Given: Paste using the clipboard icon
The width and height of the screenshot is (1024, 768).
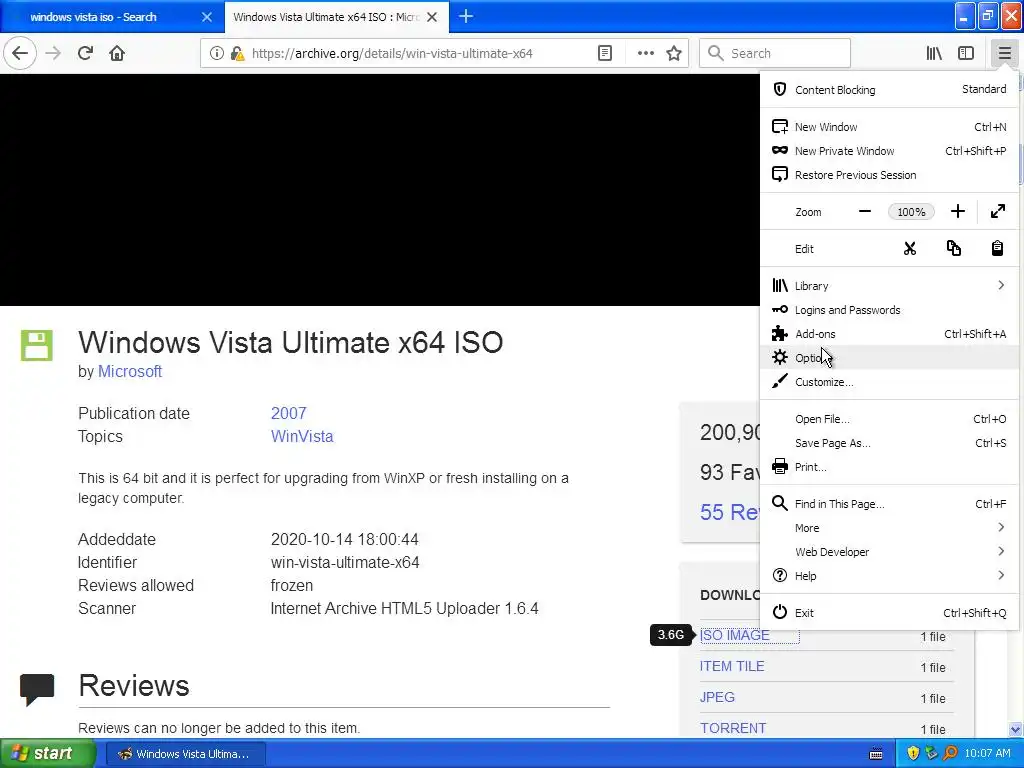Looking at the screenshot, I should tap(997, 248).
